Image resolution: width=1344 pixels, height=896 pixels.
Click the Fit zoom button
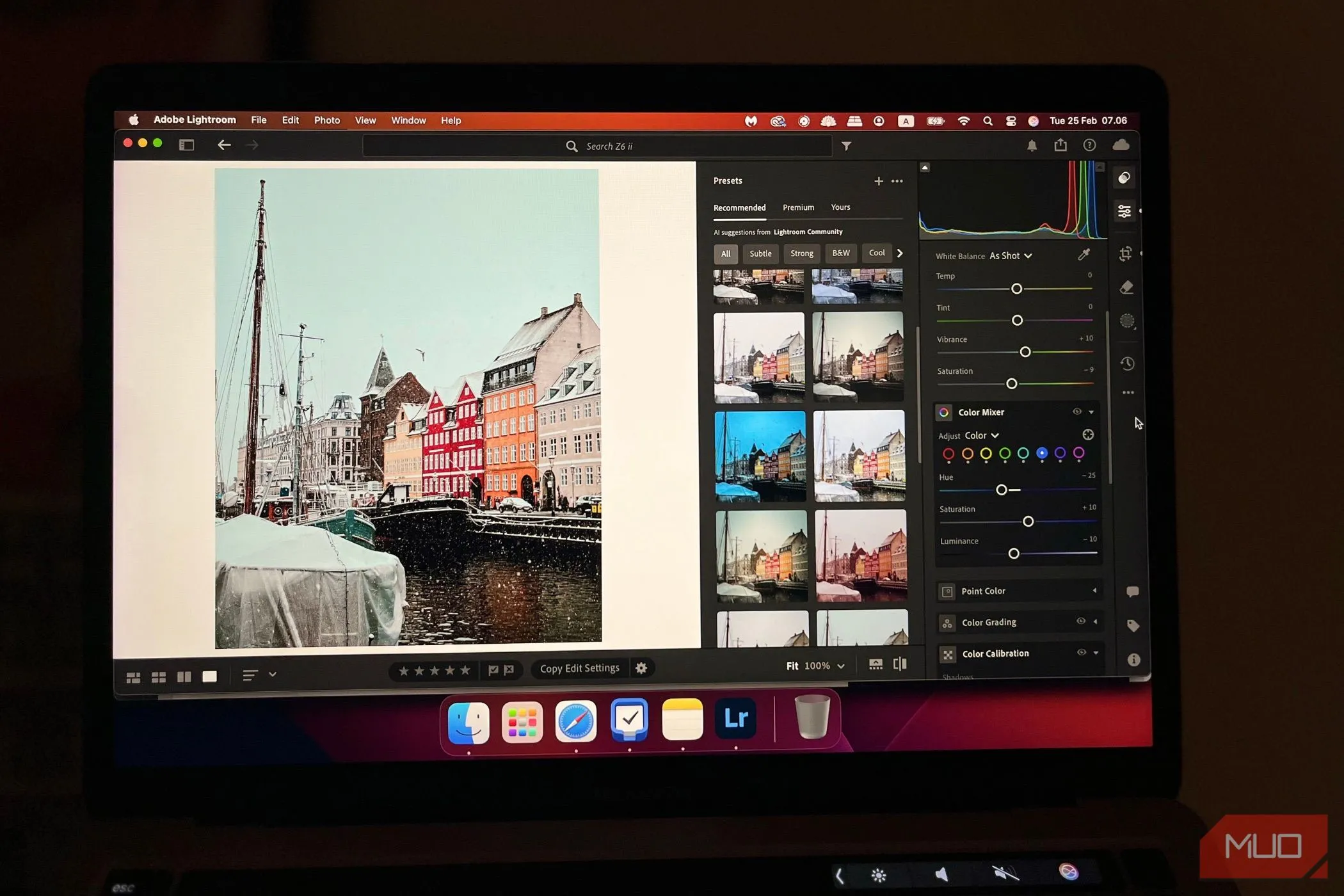pyautogui.click(x=792, y=666)
